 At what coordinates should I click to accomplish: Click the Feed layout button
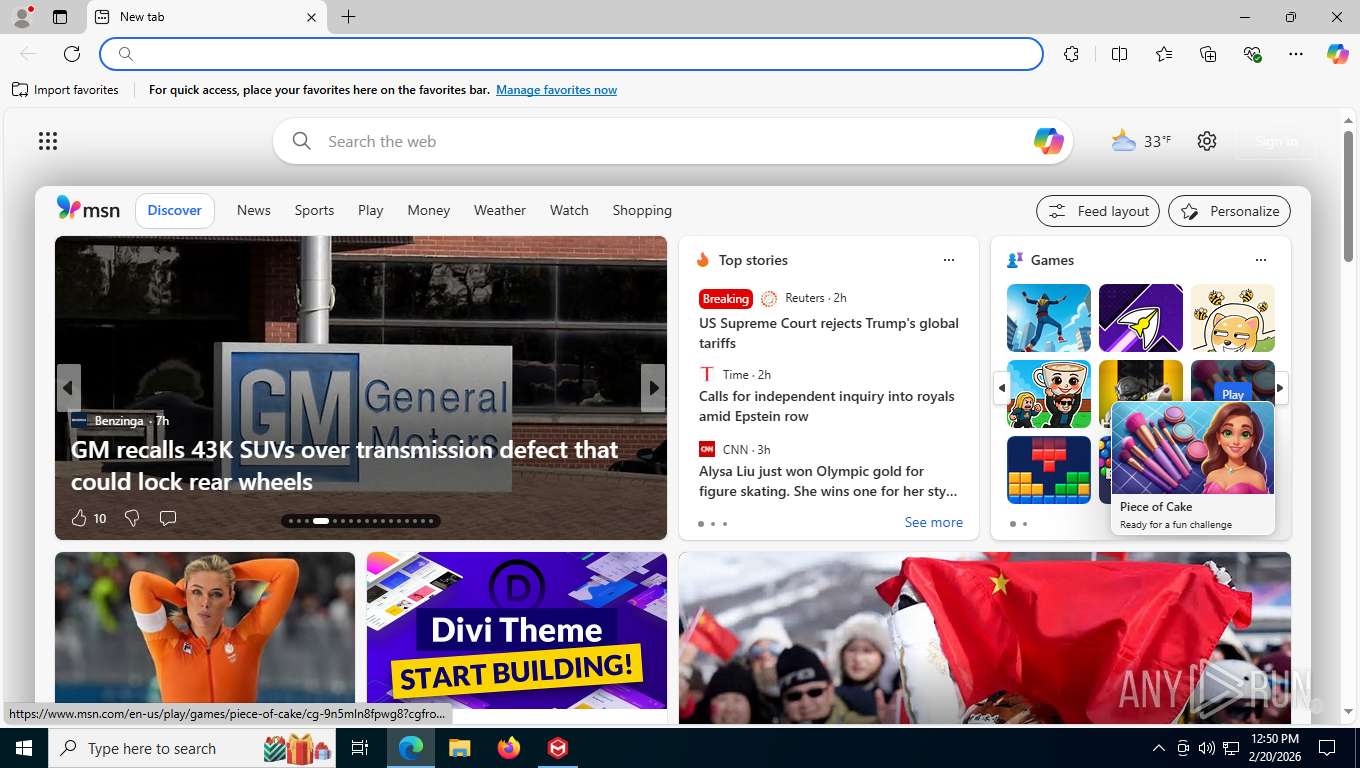pos(1098,211)
